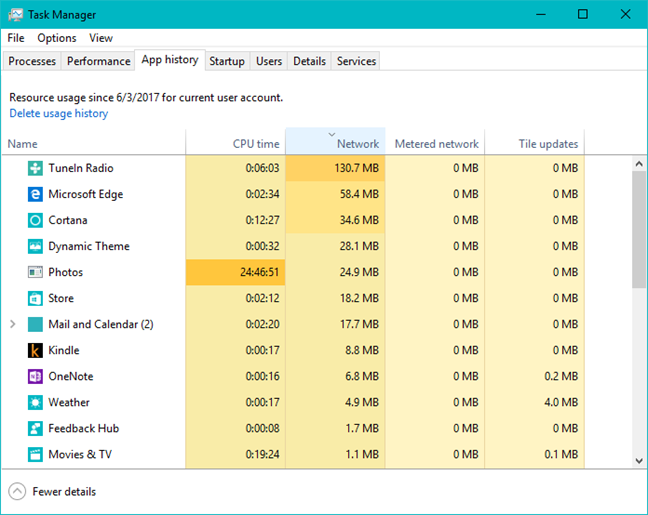Select the Photos row name
The width and height of the screenshot is (648, 515).
(x=66, y=272)
